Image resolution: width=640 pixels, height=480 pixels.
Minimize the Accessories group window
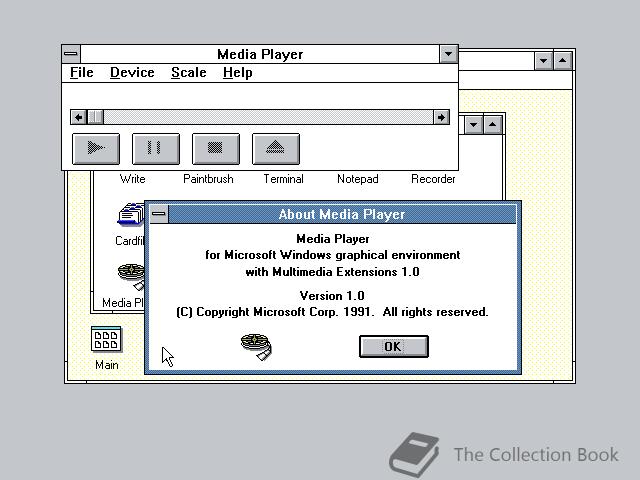point(474,124)
